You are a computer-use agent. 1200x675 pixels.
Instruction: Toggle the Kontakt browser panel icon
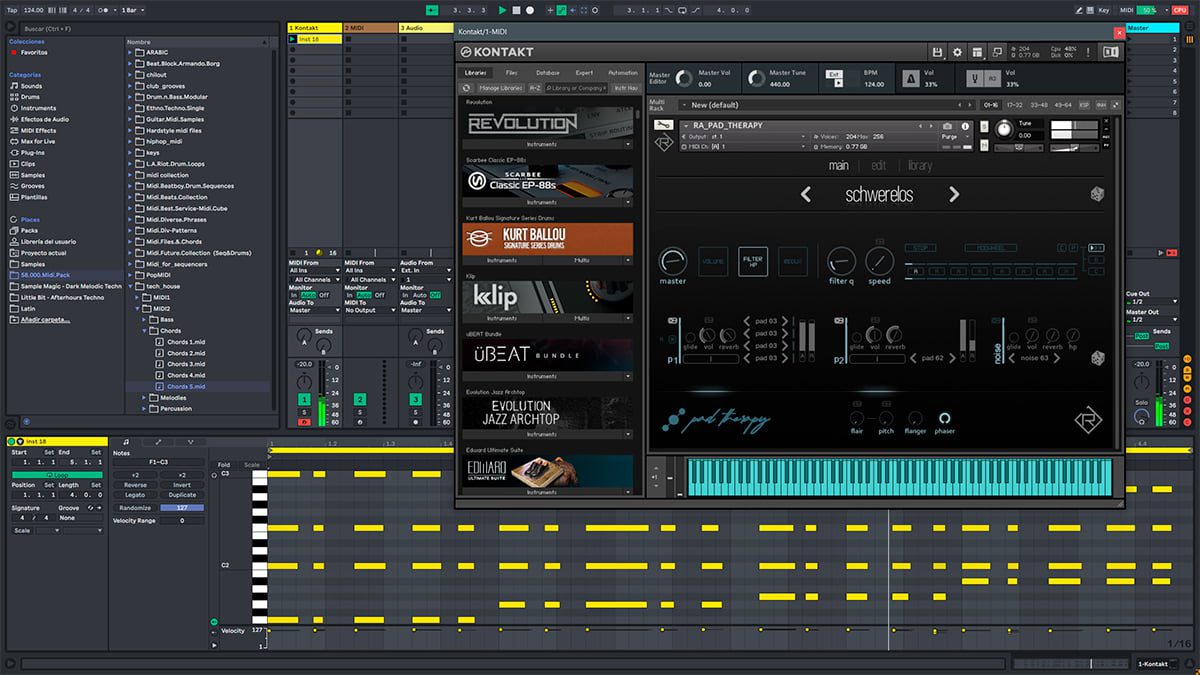[1110, 52]
